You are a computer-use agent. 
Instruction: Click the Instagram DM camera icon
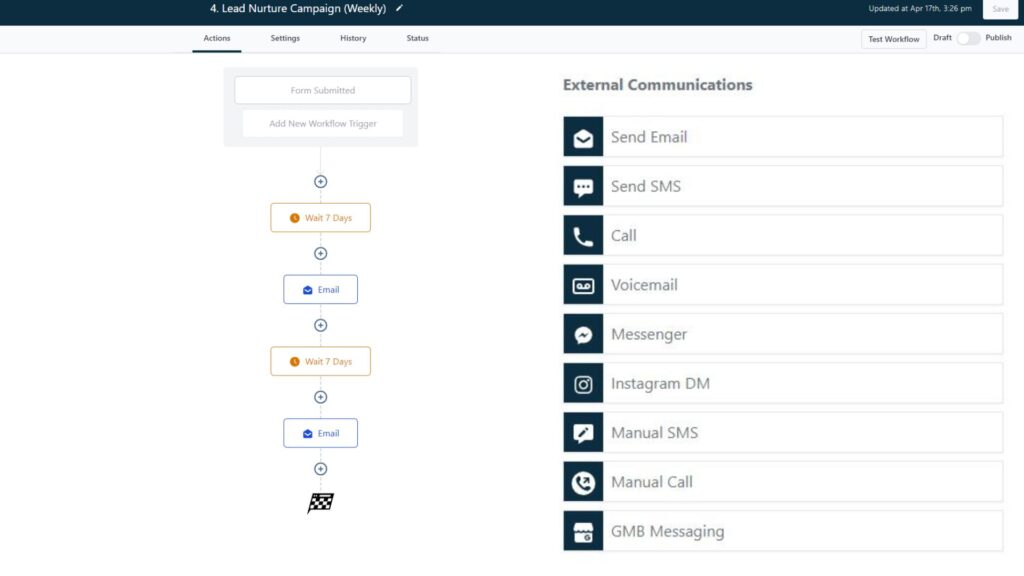[x=583, y=383]
